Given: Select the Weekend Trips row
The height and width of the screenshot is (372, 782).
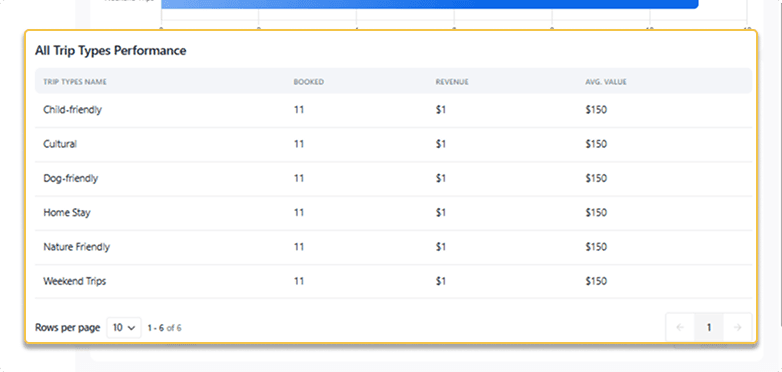Looking at the screenshot, I should tap(393, 281).
